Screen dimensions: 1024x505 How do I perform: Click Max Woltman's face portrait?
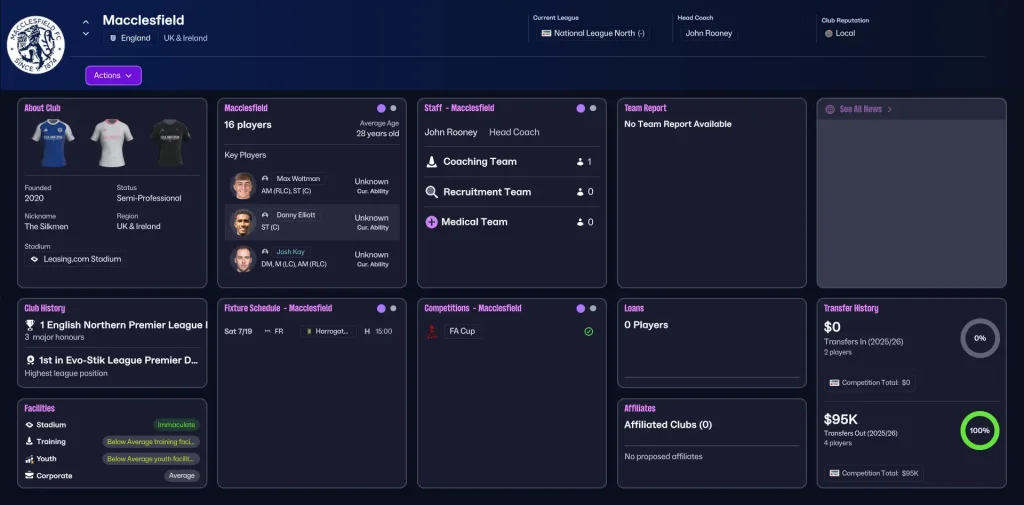242,186
